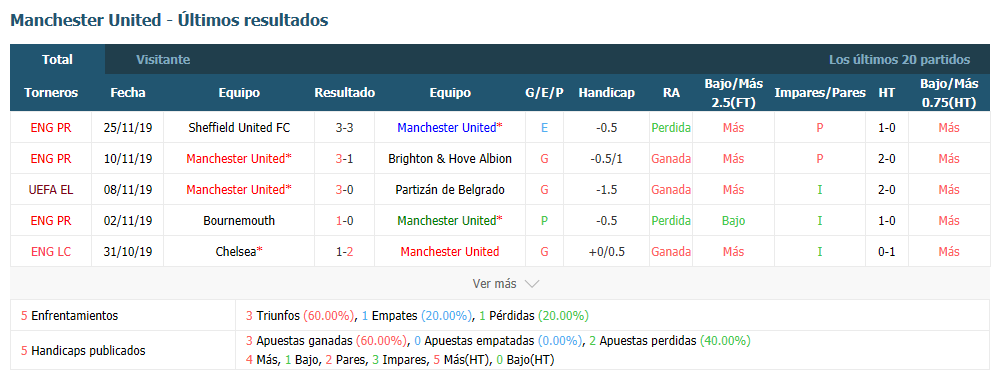Screen dimensions: 1005x379
Task: Select the Total tab
Action: point(57,60)
